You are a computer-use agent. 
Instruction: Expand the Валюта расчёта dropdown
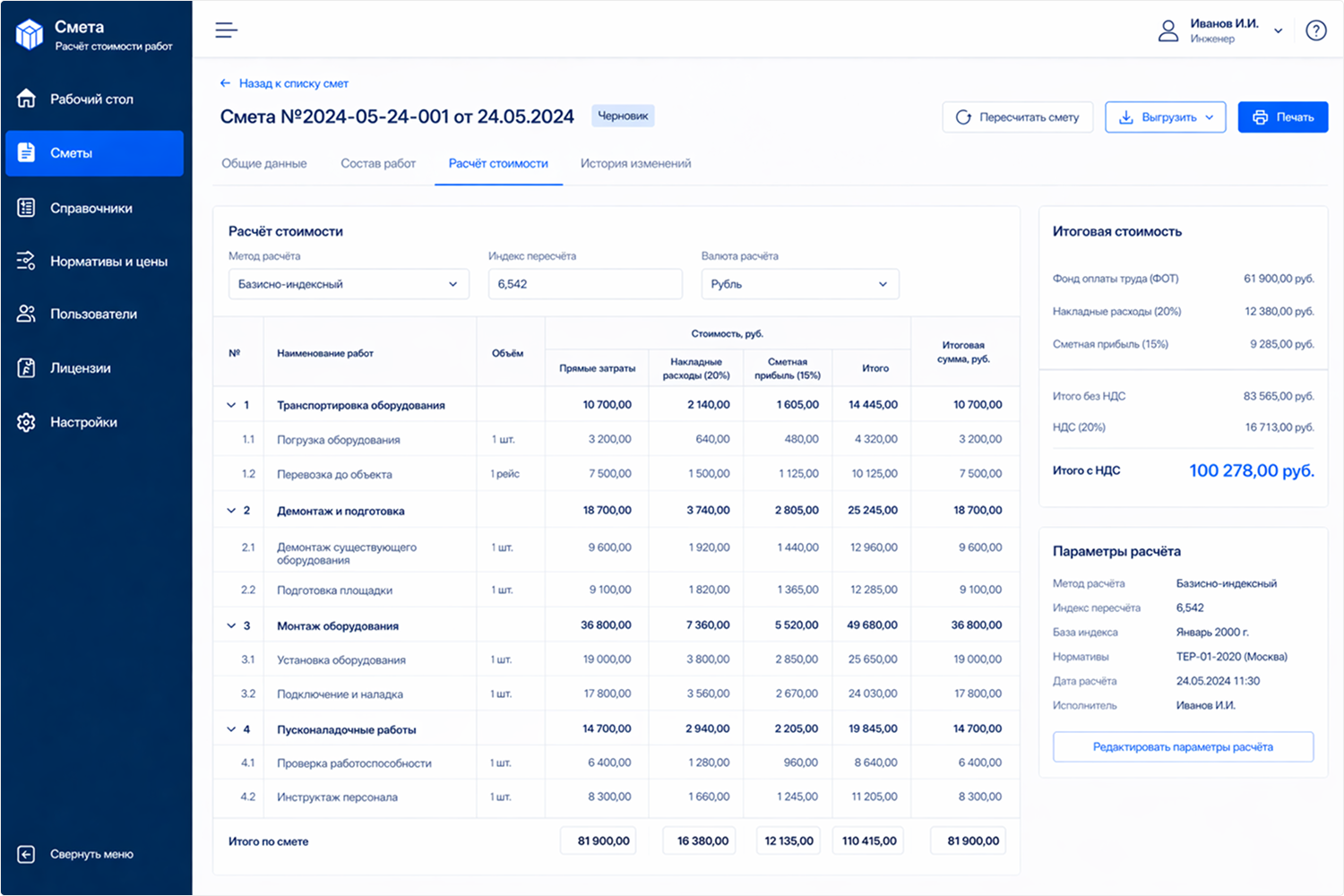pyautogui.click(x=799, y=284)
